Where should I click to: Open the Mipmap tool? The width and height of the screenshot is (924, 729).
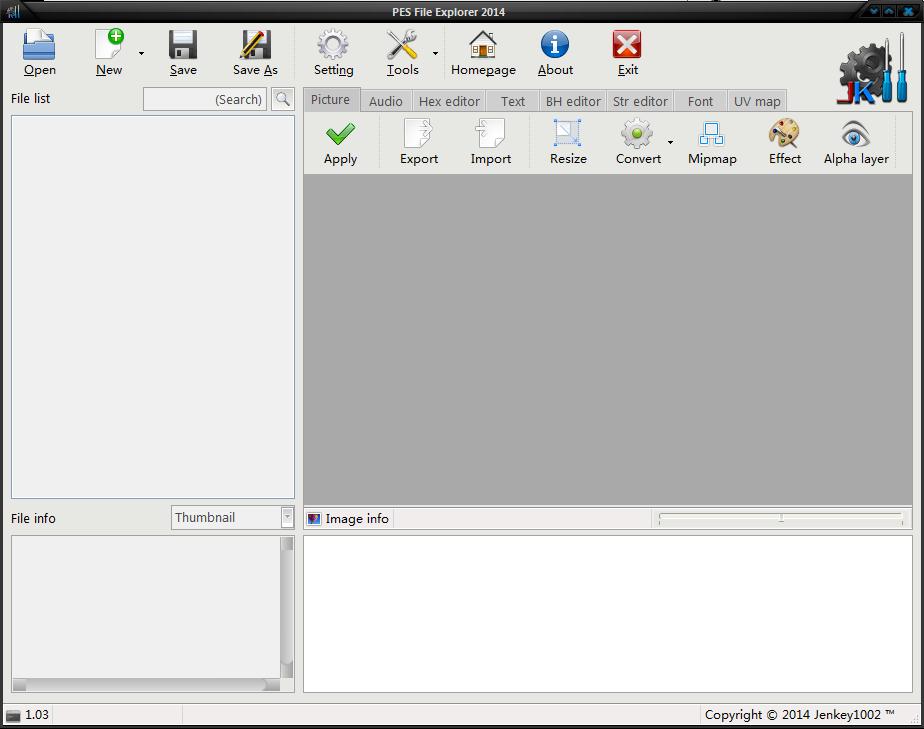[x=712, y=142]
